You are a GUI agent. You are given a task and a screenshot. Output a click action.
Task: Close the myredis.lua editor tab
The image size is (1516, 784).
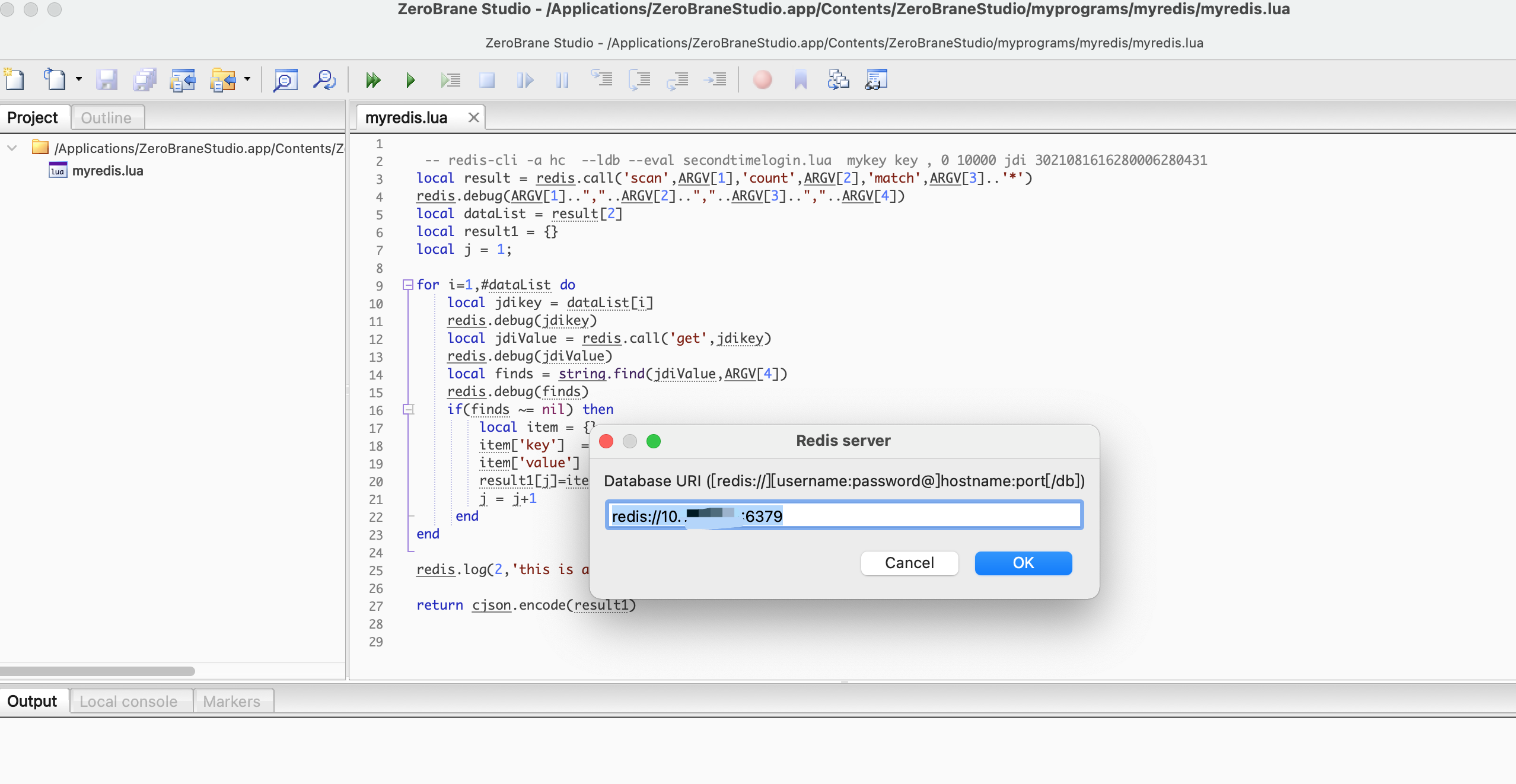coord(473,117)
